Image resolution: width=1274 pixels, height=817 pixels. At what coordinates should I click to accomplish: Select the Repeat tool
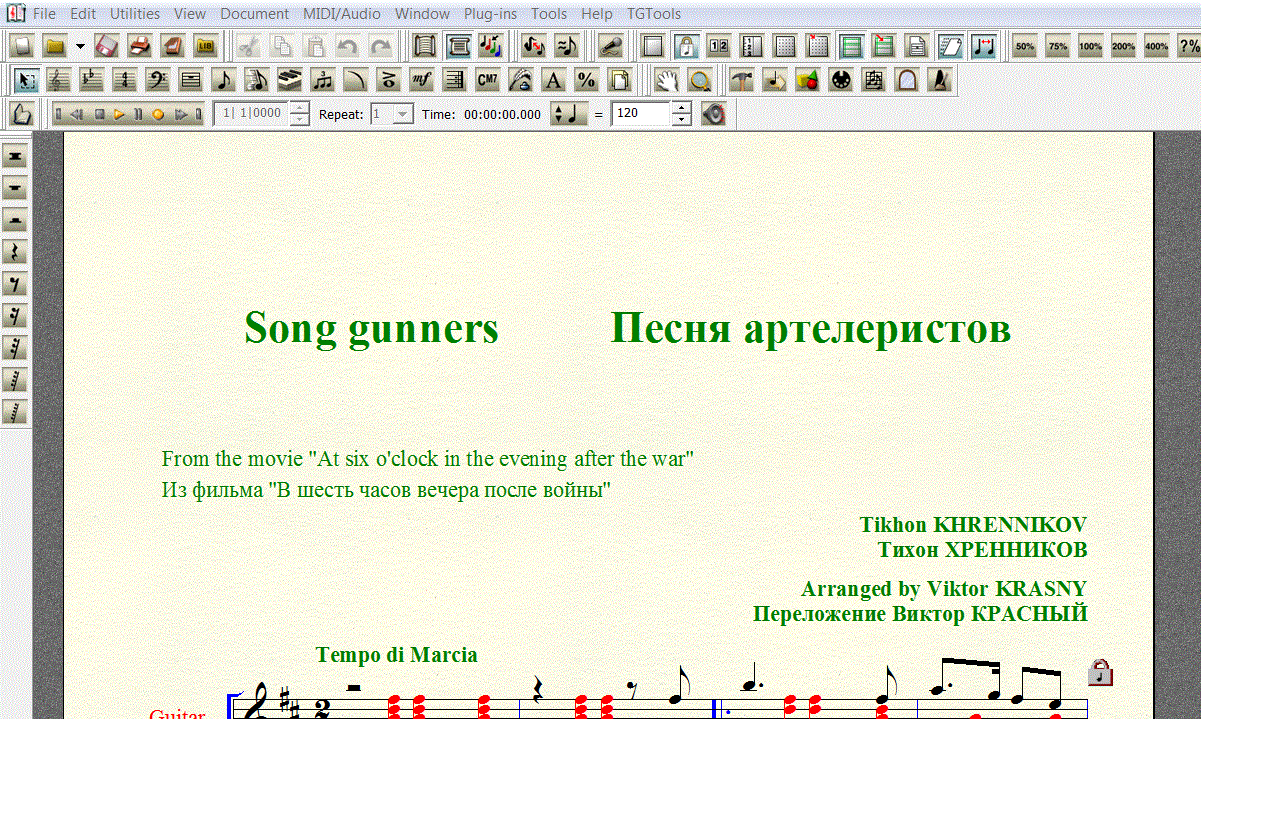pos(454,80)
